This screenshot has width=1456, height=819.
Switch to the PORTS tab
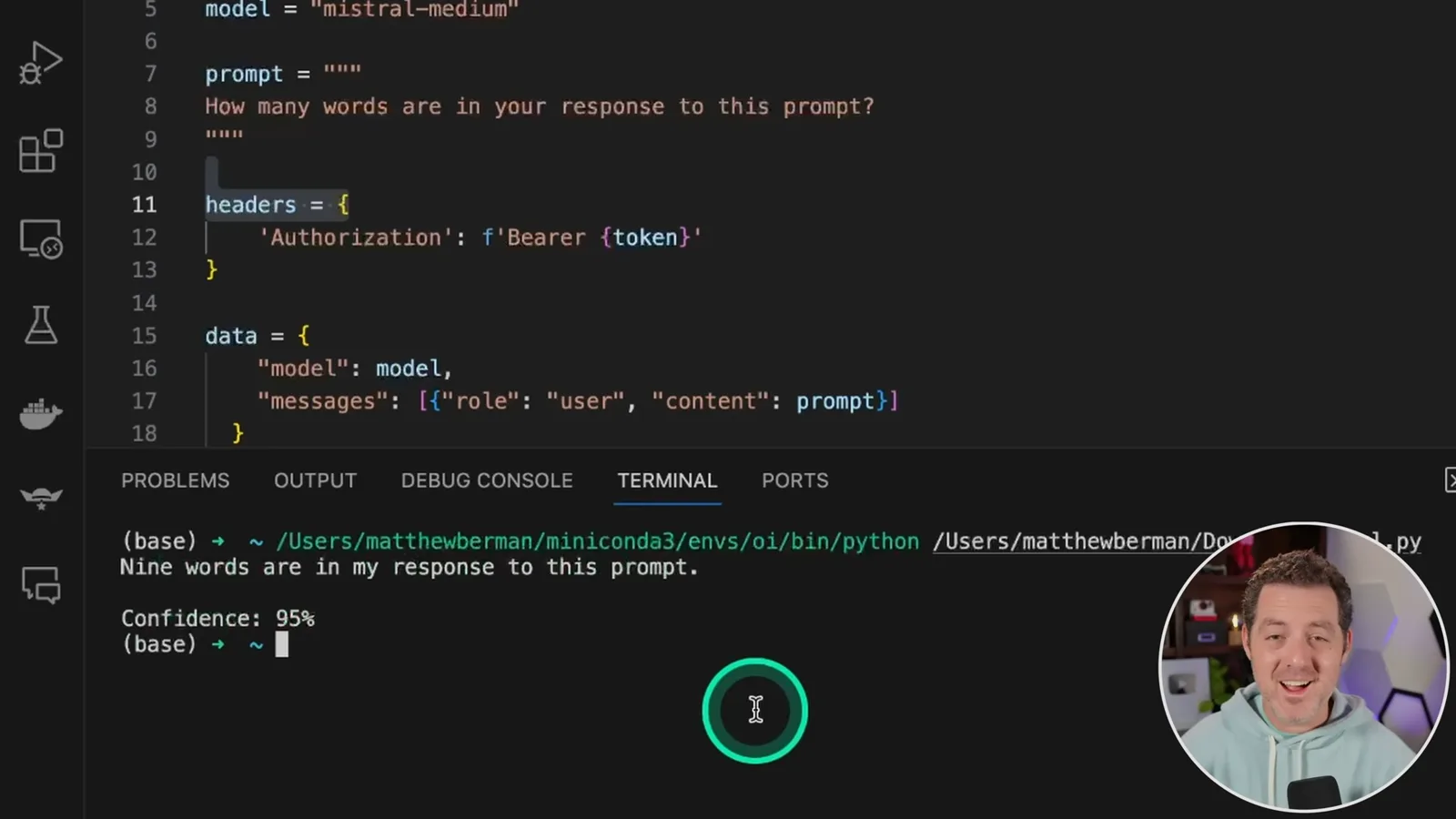[794, 480]
